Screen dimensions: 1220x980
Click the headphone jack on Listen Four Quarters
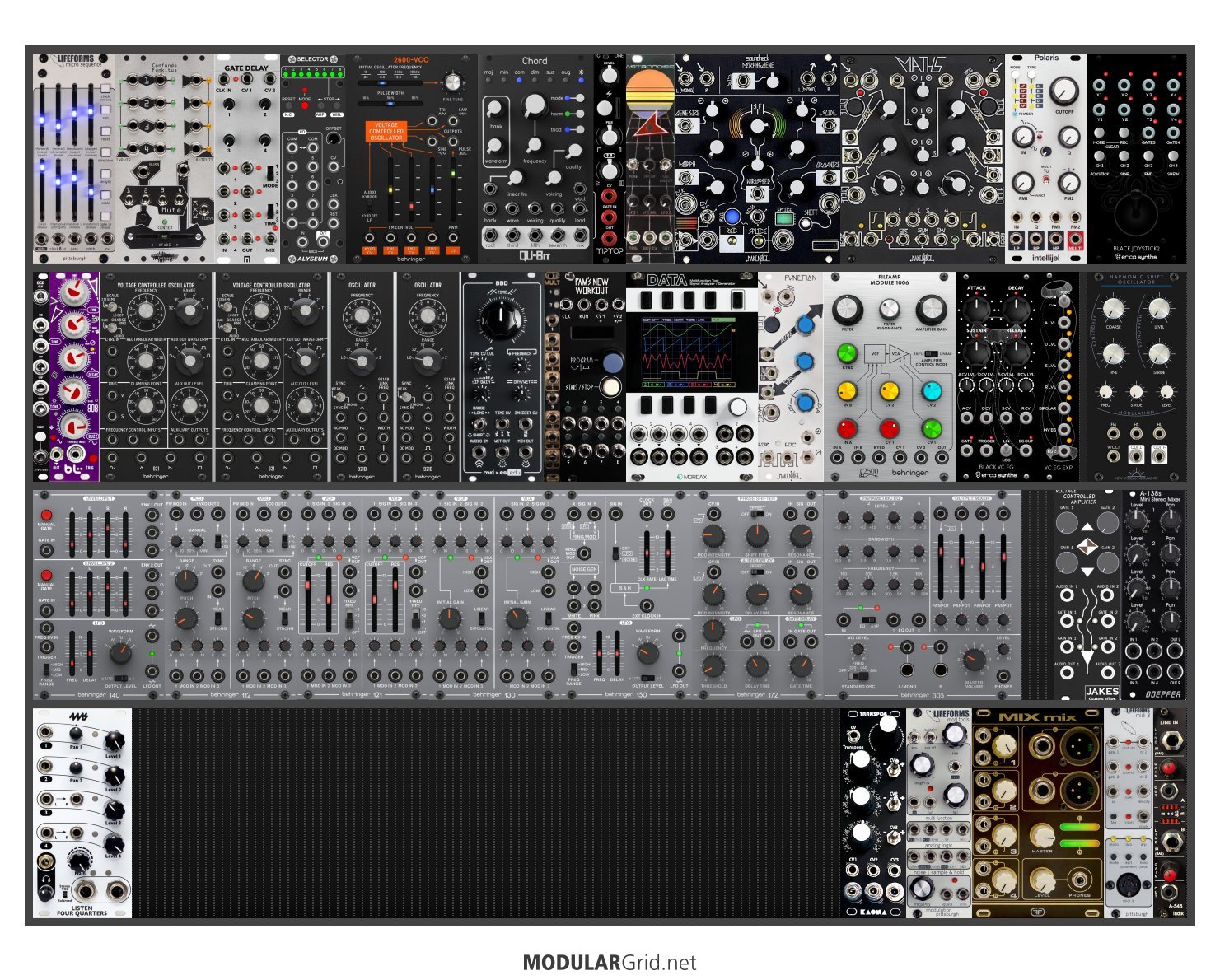coord(48,862)
